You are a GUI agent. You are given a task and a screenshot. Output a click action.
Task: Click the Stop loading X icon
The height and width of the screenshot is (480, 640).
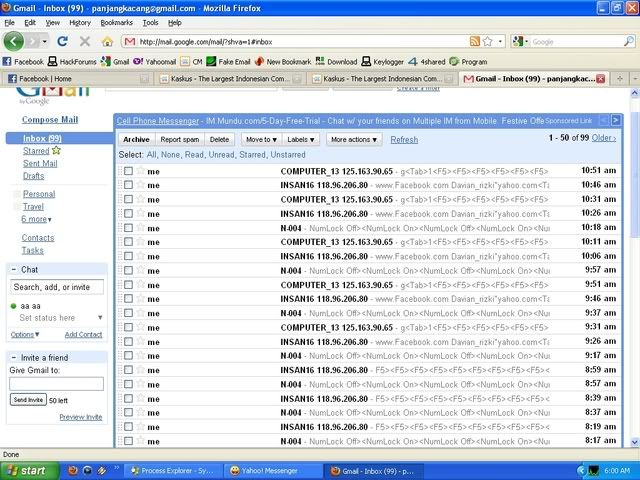[84, 41]
